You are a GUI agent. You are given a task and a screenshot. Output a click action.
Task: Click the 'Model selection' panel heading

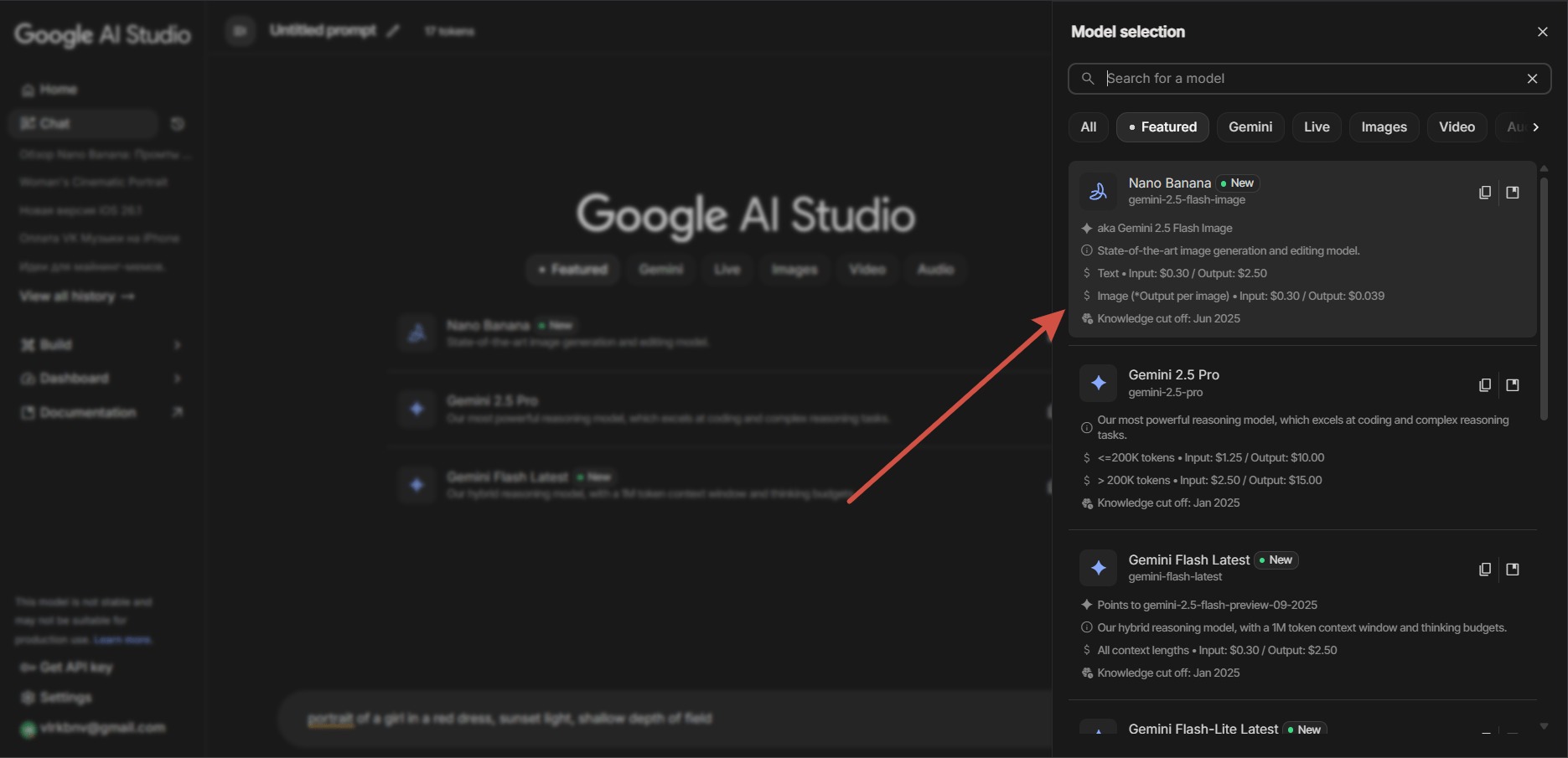click(x=1128, y=32)
